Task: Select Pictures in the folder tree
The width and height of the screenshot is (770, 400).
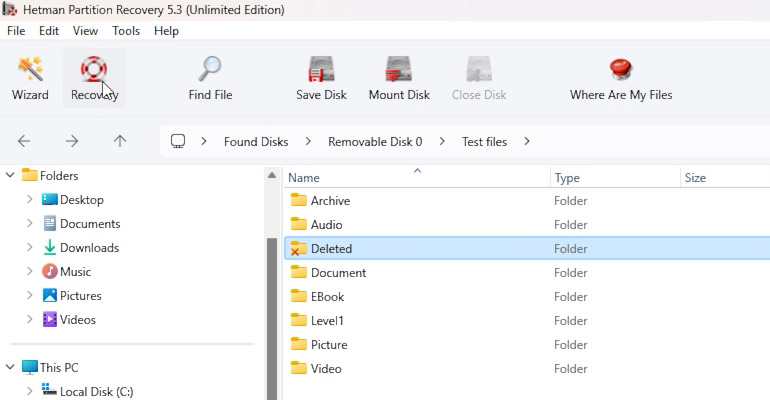Action: (x=72, y=296)
